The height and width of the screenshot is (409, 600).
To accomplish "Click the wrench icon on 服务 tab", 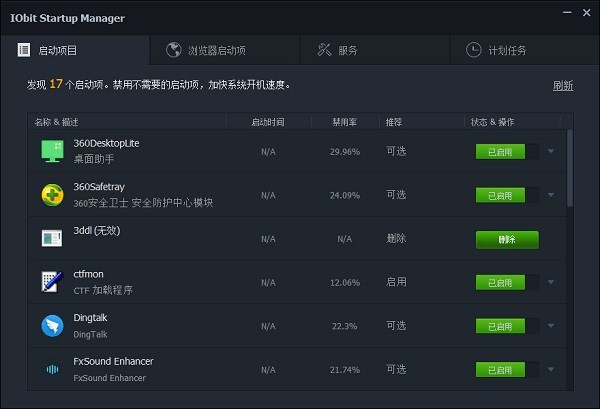I will click(x=324, y=50).
